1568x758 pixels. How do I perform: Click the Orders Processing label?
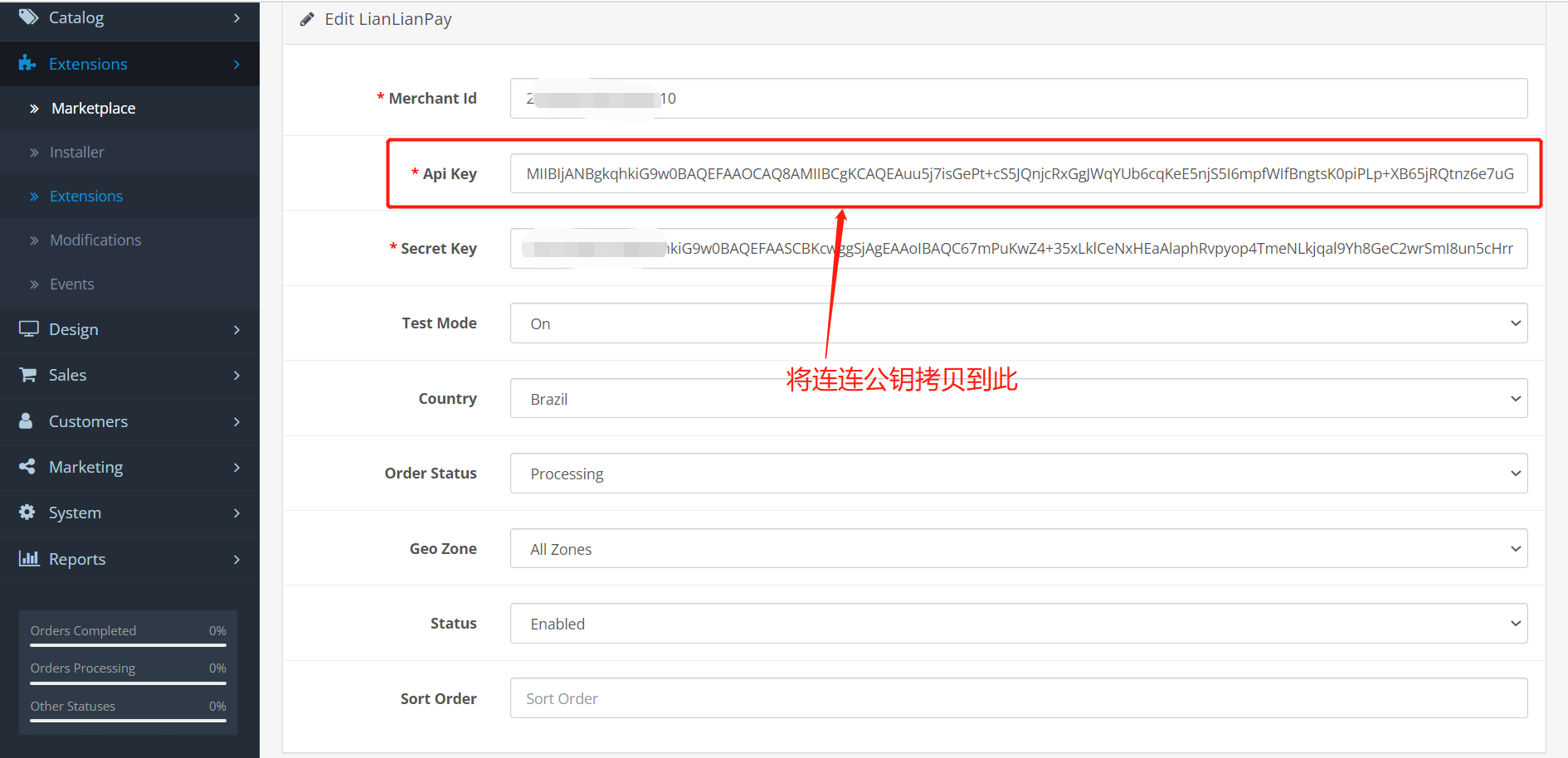point(83,668)
